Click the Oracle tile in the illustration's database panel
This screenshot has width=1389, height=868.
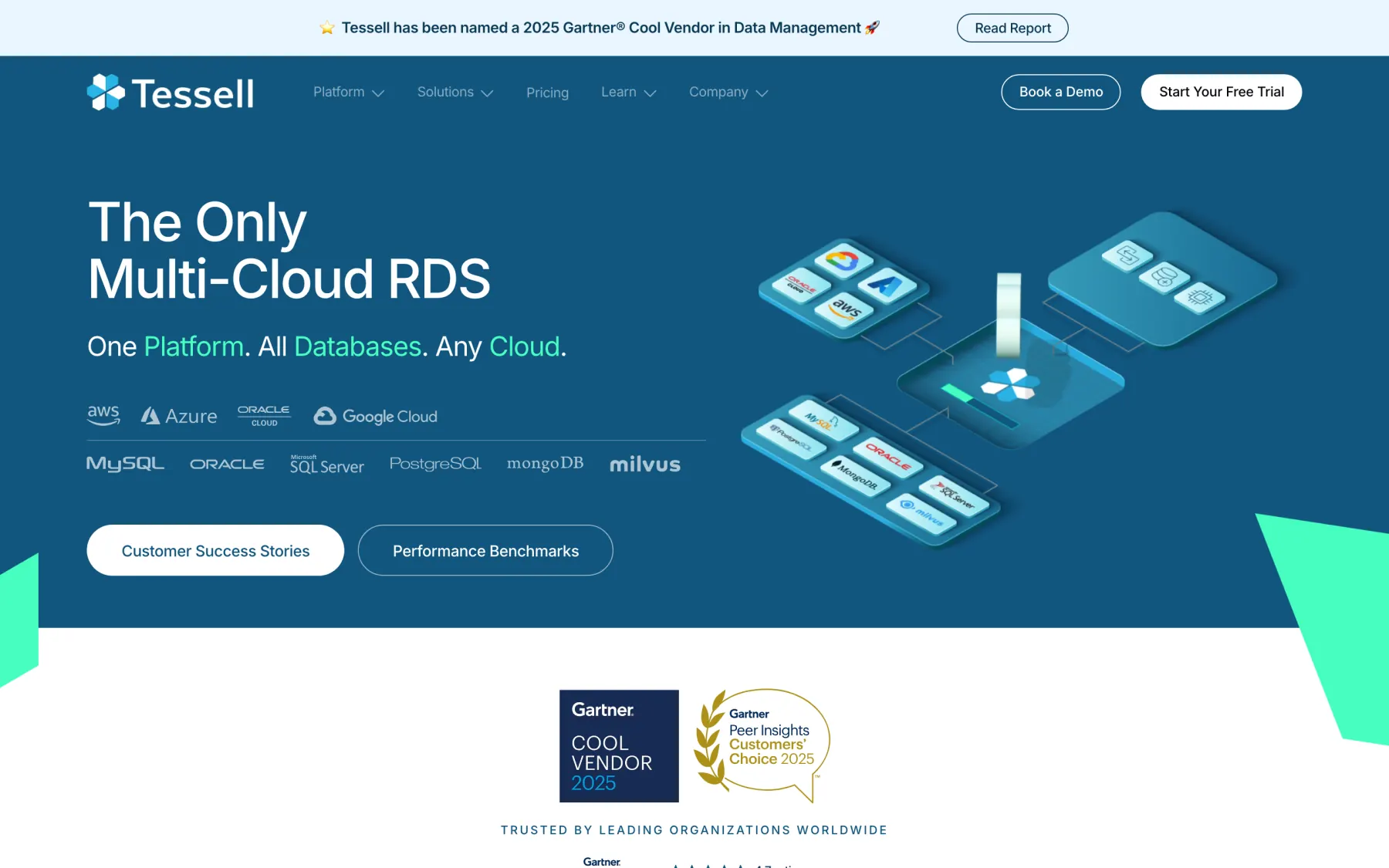[x=887, y=457]
